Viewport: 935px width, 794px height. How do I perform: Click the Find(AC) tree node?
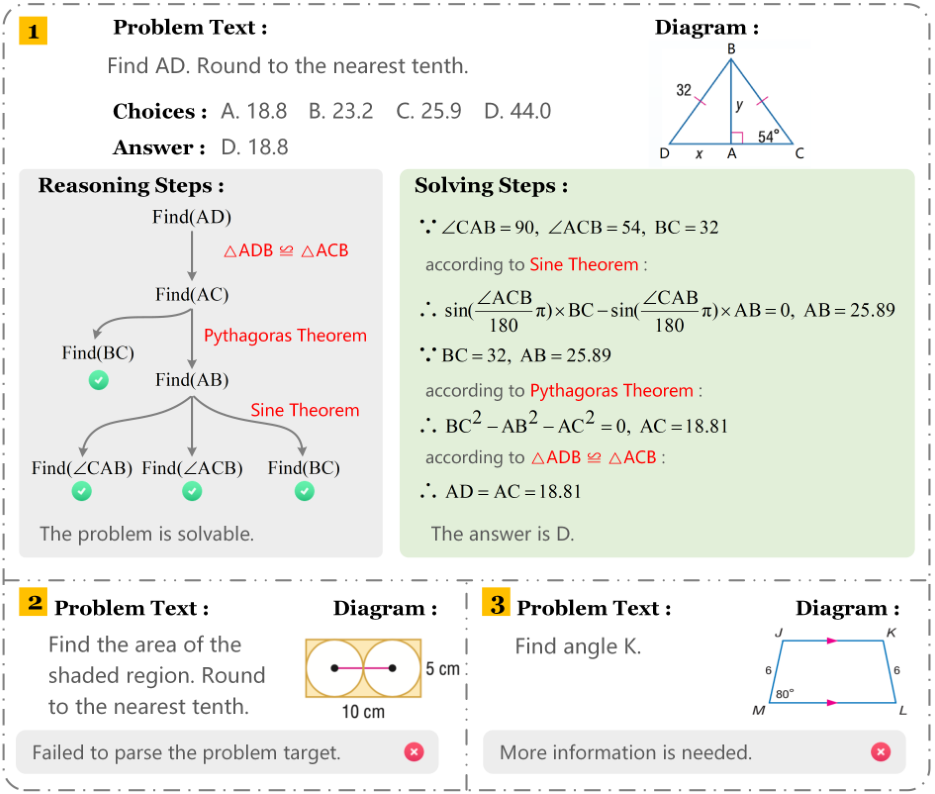point(192,294)
